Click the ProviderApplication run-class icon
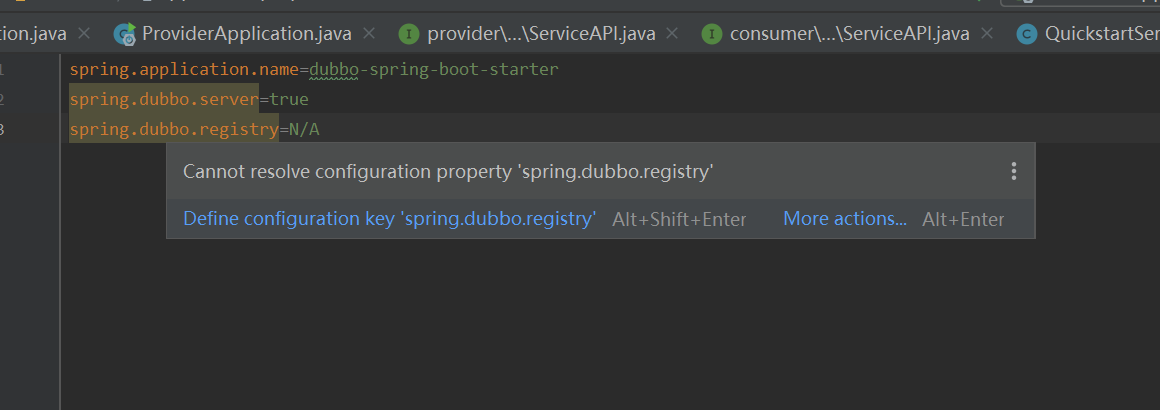The width and height of the screenshot is (1160, 410). [x=124, y=34]
